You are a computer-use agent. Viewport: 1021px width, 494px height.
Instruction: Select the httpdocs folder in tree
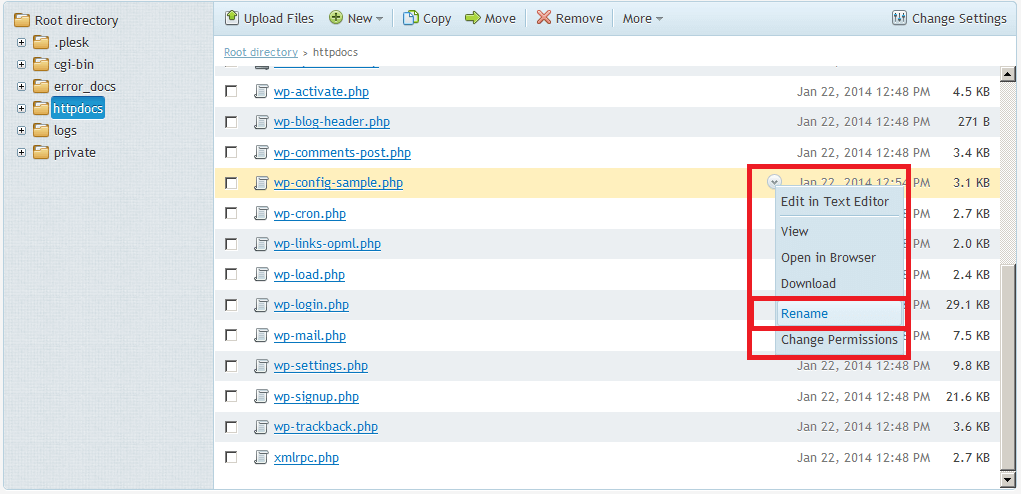(78, 109)
